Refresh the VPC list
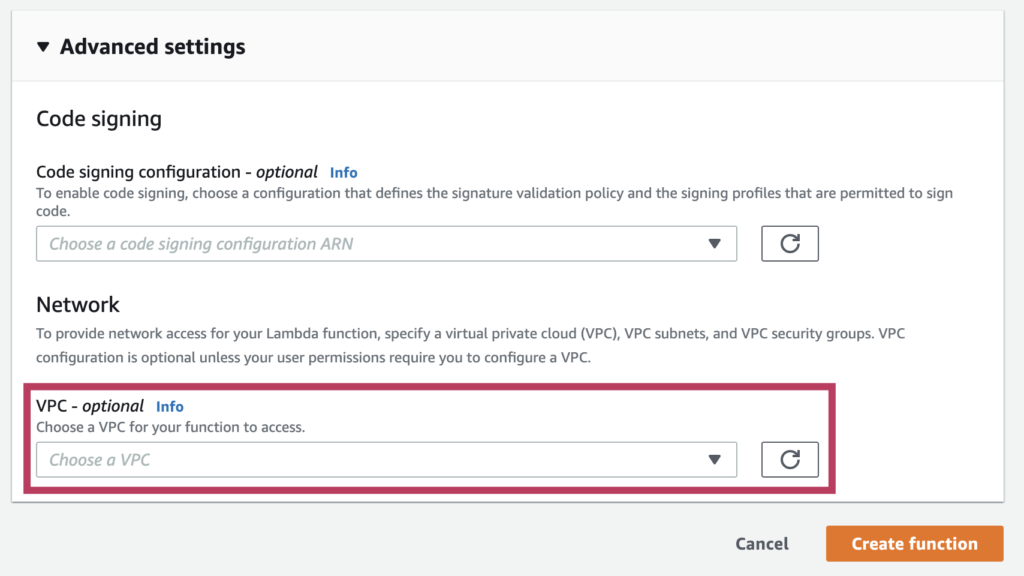This screenshot has height=576, width=1024. pyautogui.click(x=790, y=460)
